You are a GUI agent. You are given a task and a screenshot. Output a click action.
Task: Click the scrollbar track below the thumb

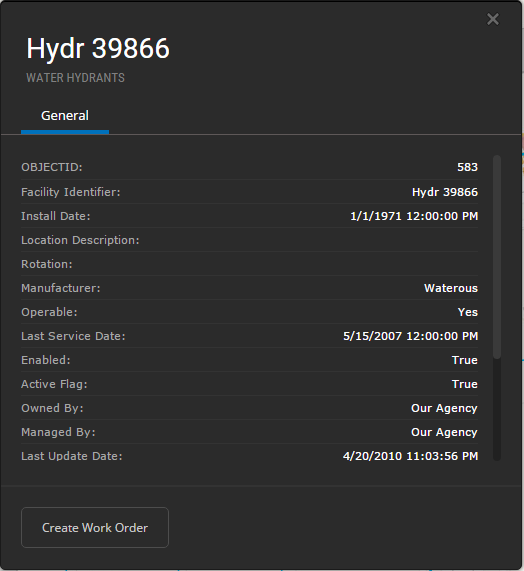click(x=497, y=409)
